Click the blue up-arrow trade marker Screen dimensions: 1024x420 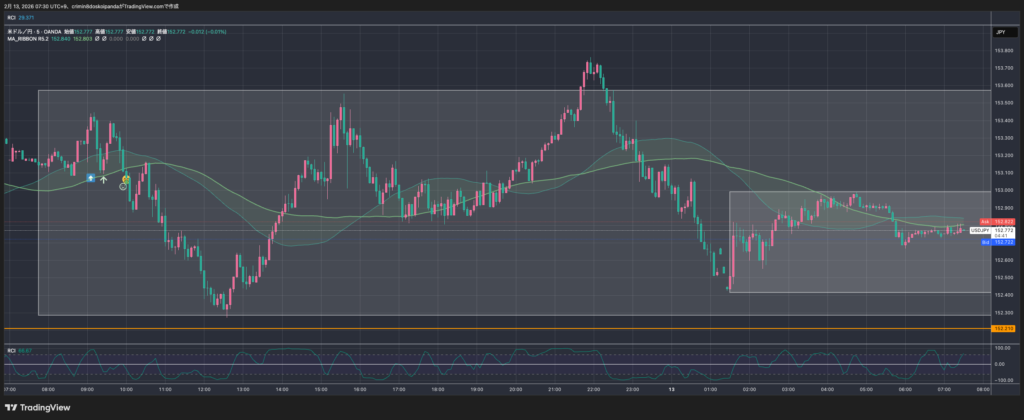pyautogui.click(x=92, y=178)
